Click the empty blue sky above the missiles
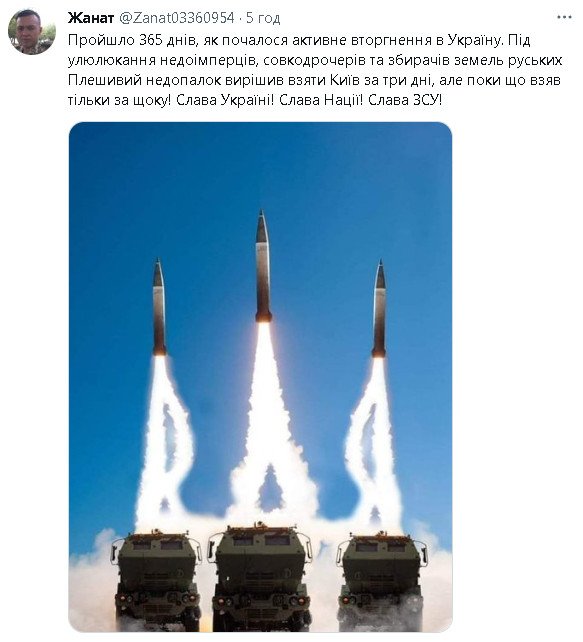The image size is (583, 642). [x=260, y=164]
